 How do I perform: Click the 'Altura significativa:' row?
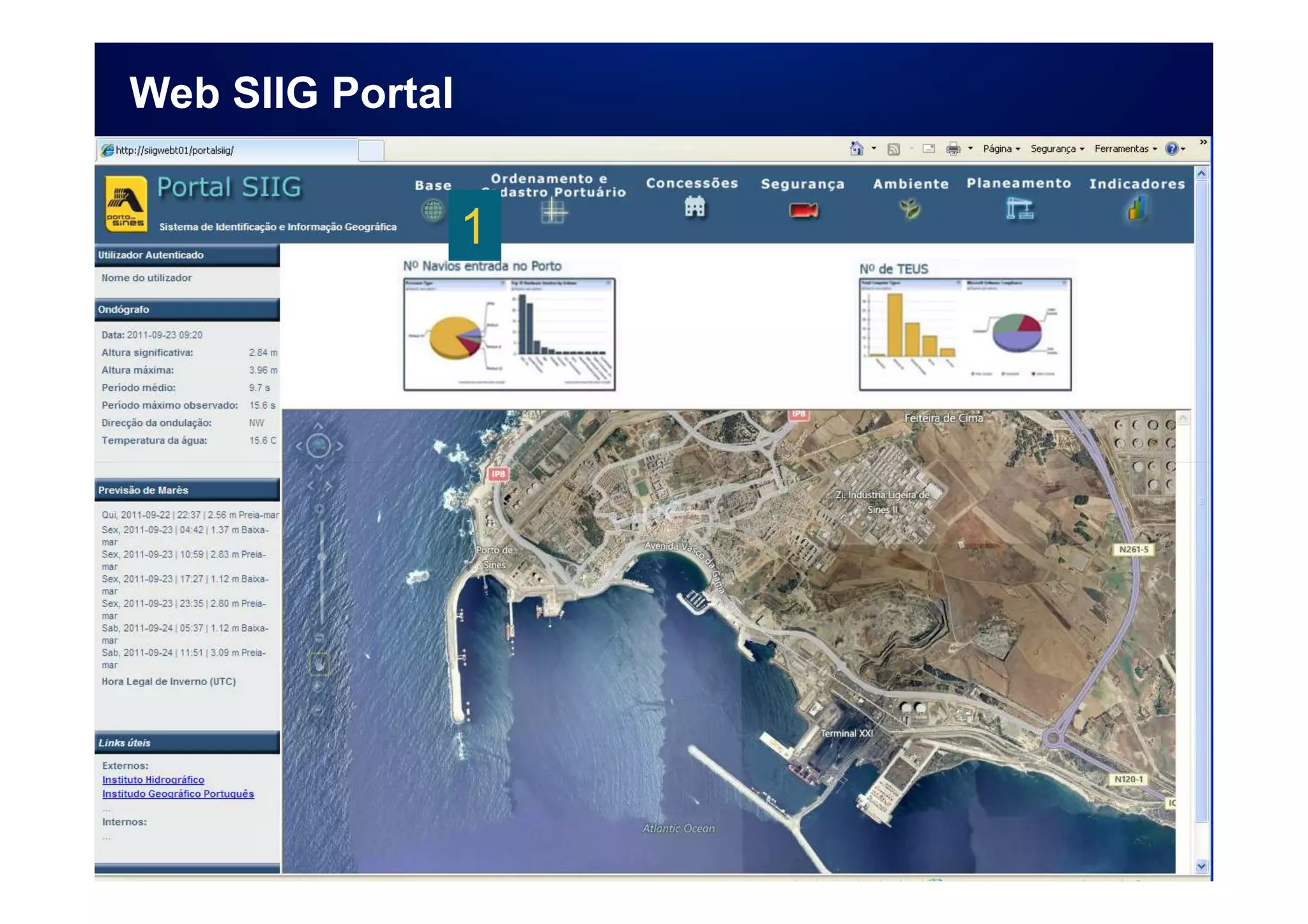tap(189, 352)
